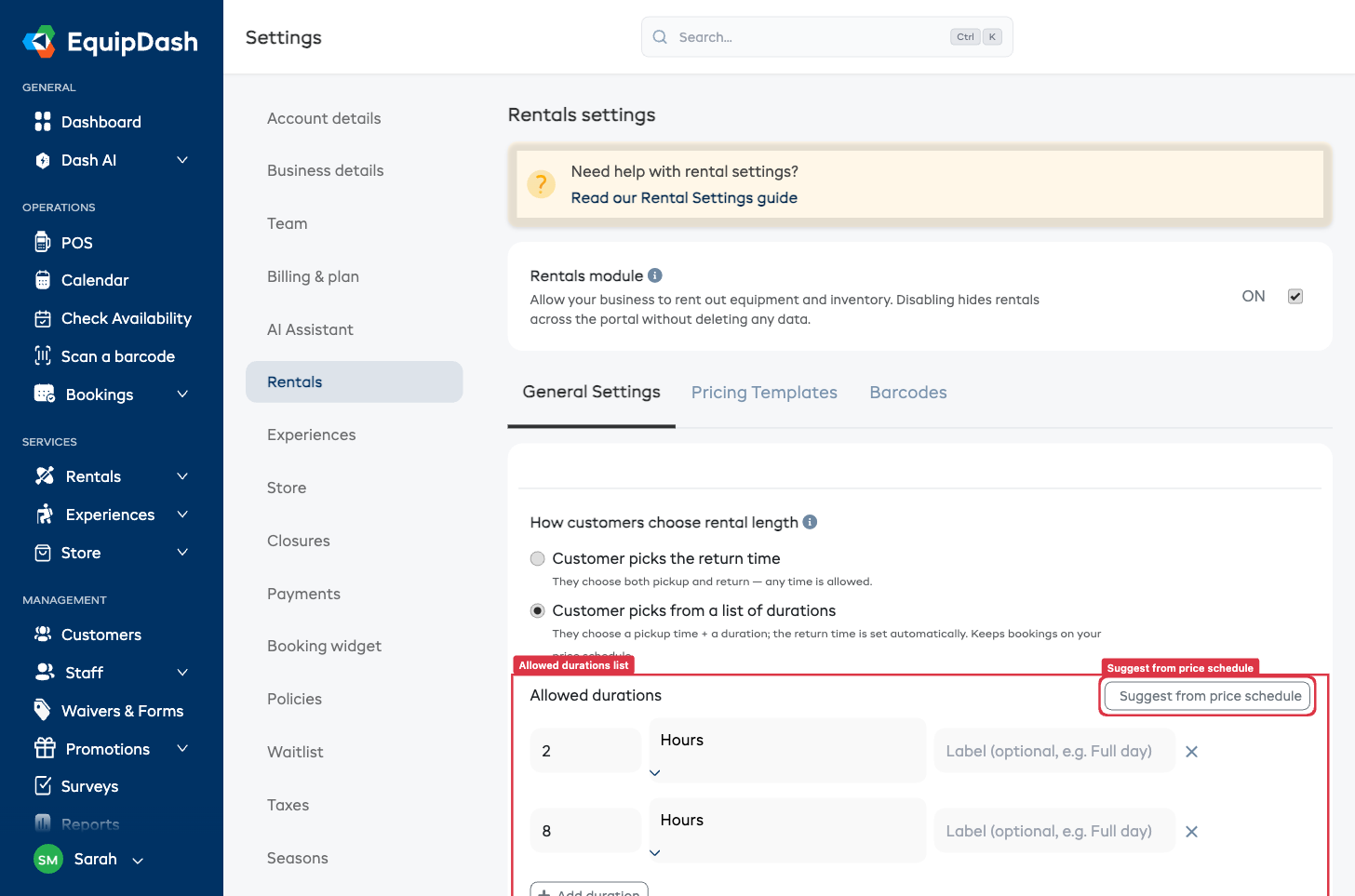
Task: Click the Customers people icon
Action: point(43,634)
